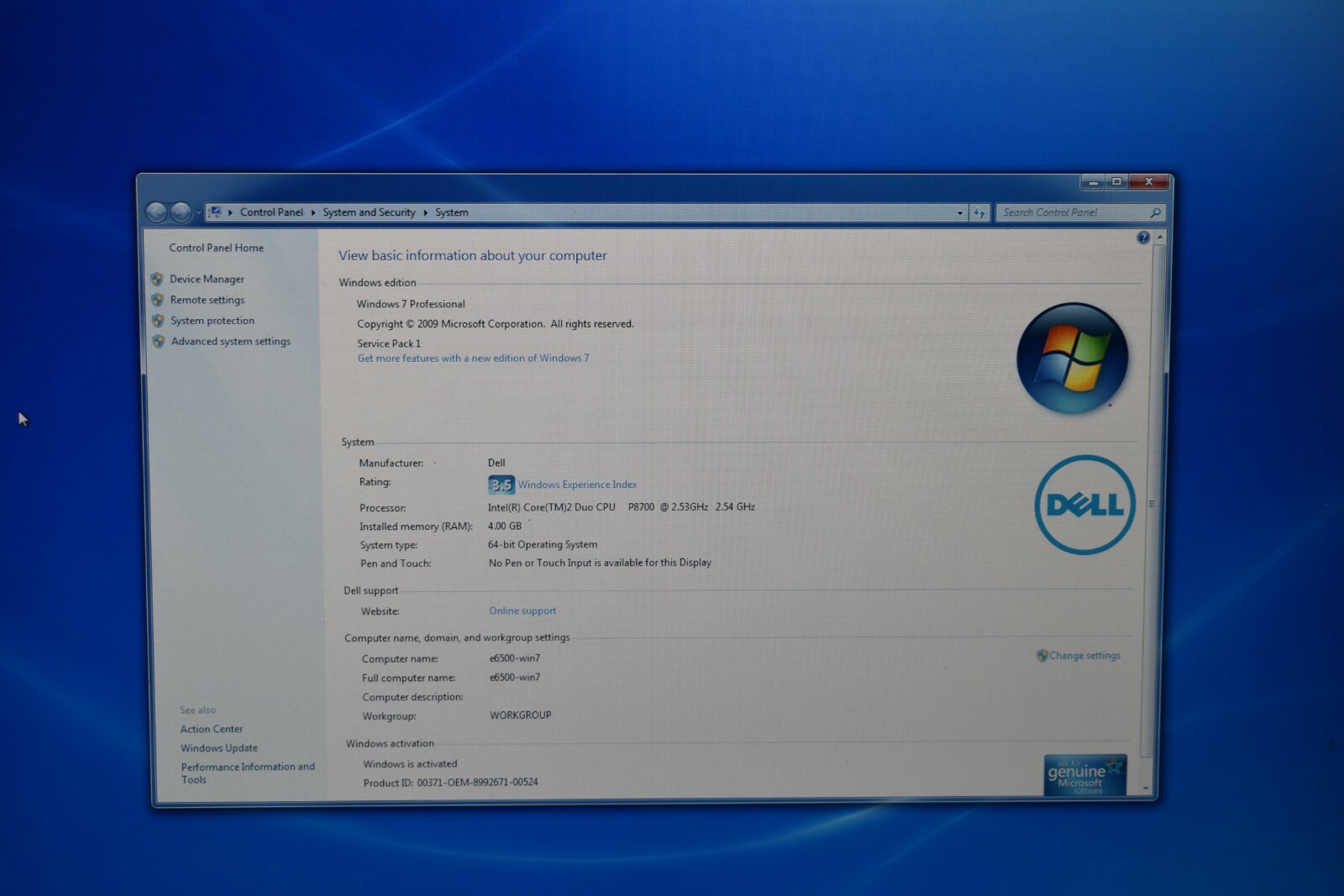1344x896 pixels.
Task: Select System and Security breadcrumb
Action: [x=369, y=212]
